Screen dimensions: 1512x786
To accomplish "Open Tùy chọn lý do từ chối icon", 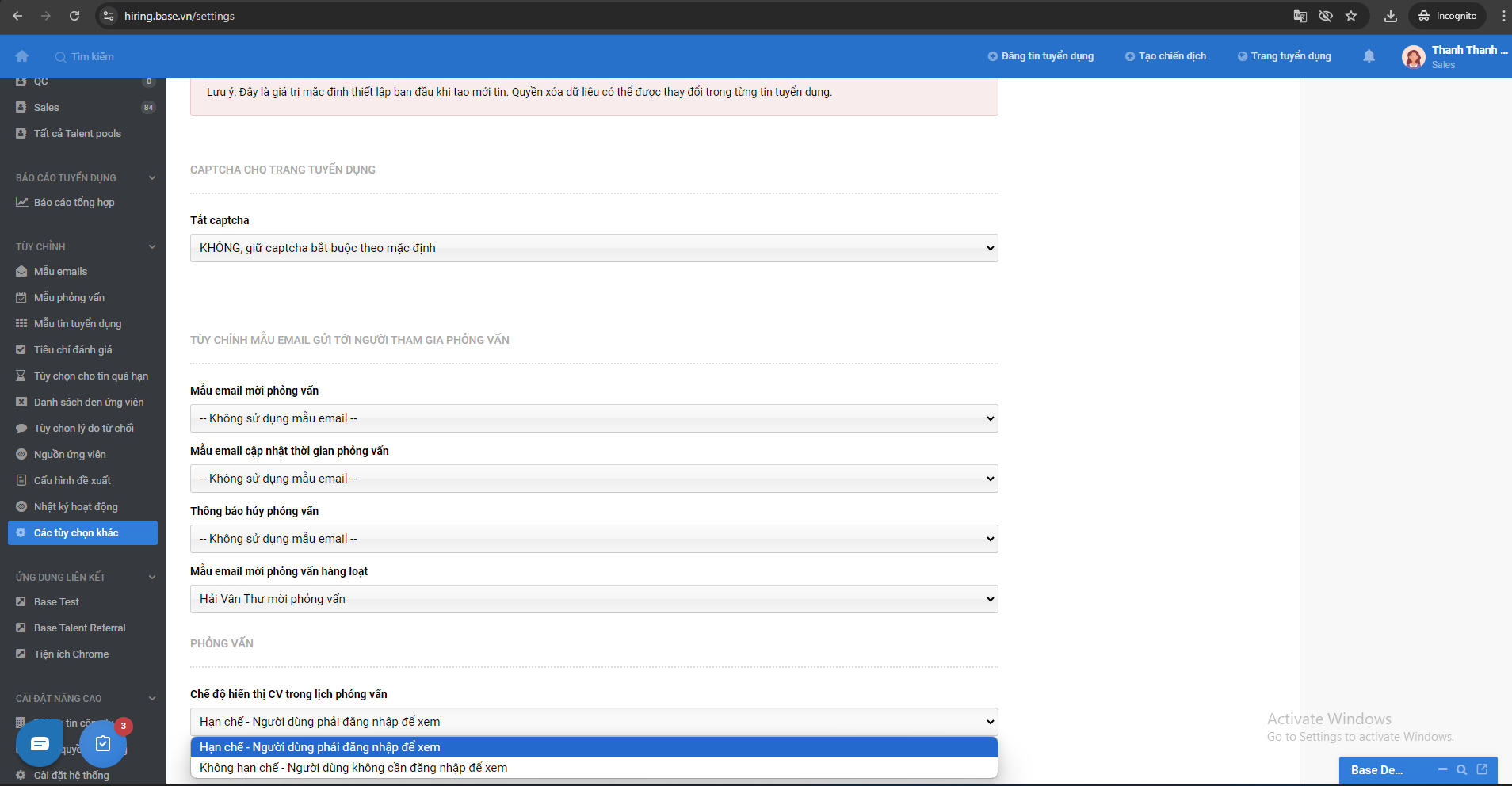I will 21,428.
